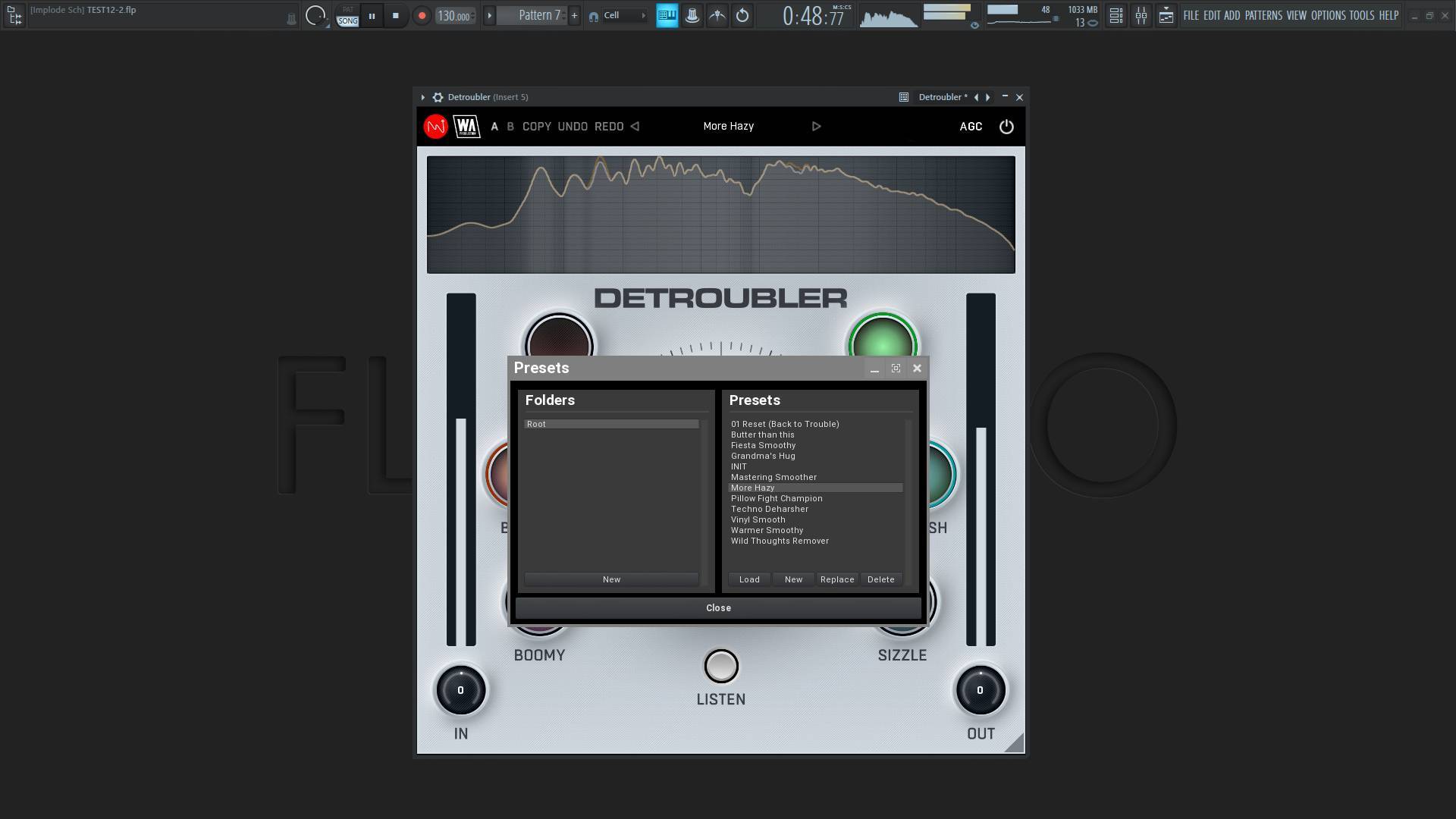Go to previous preset triangle before More Hazy

635,127
